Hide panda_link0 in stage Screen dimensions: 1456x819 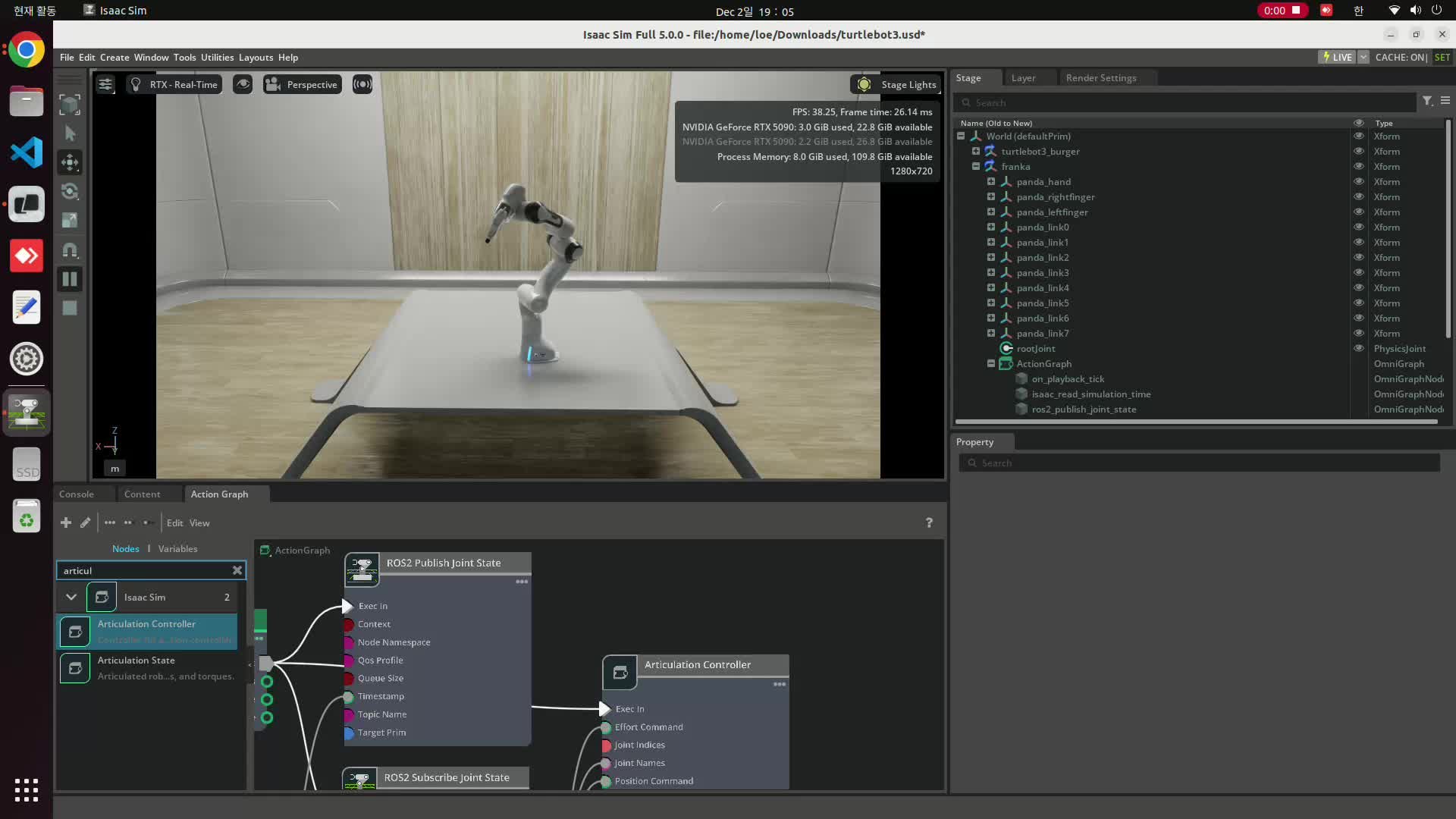click(1359, 227)
